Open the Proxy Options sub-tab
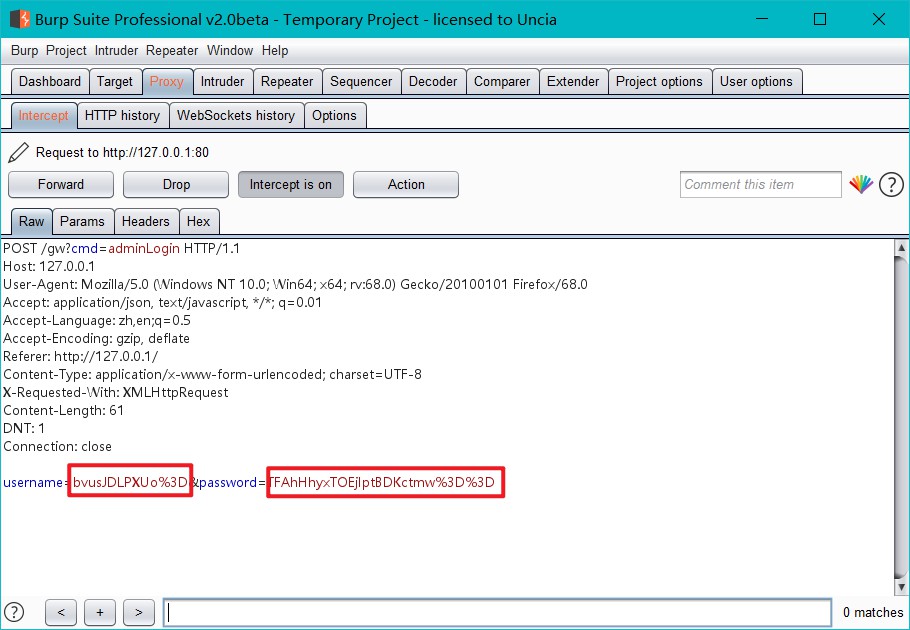Image resolution: width=910 pixels, height=630 pixels. pos(334,115)
